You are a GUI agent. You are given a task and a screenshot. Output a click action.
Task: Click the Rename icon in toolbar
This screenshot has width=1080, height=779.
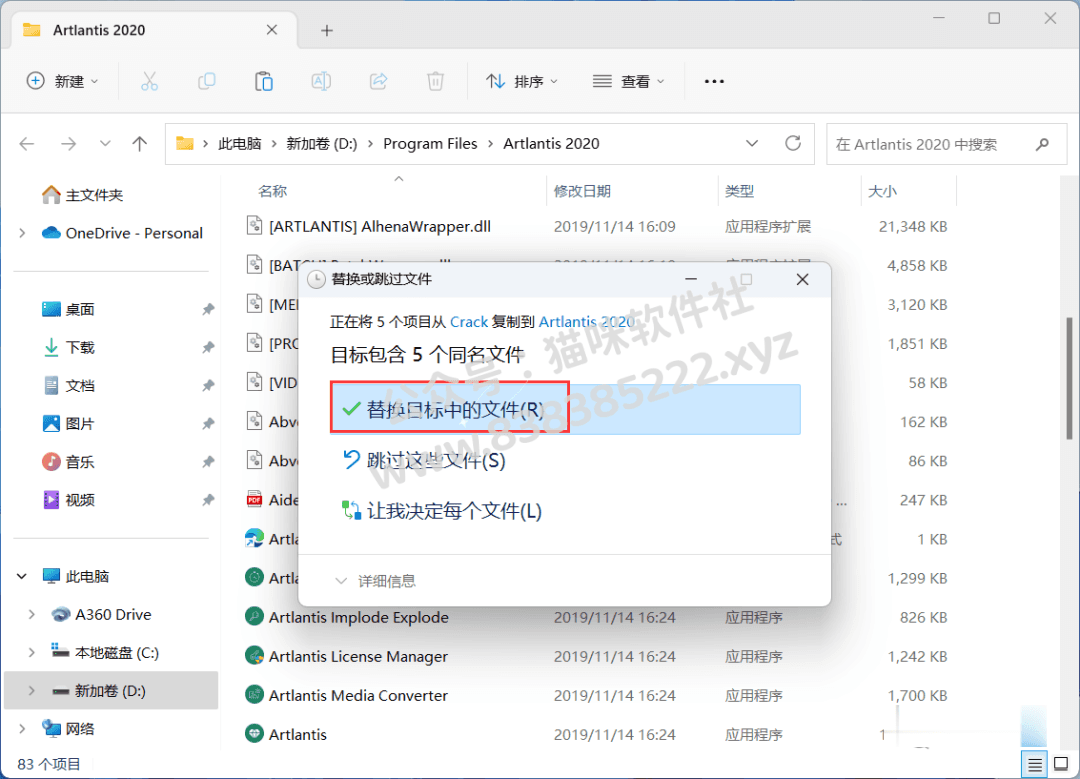click(321, 81)
